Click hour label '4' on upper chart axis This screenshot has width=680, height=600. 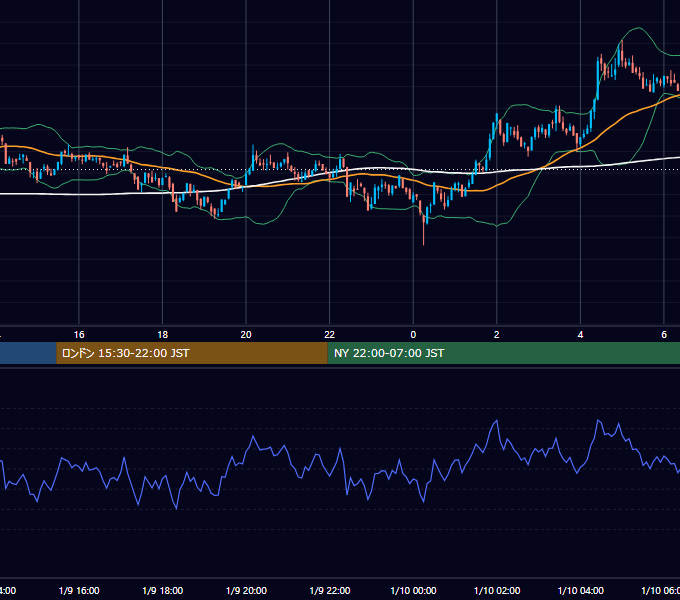coord(580,335)
